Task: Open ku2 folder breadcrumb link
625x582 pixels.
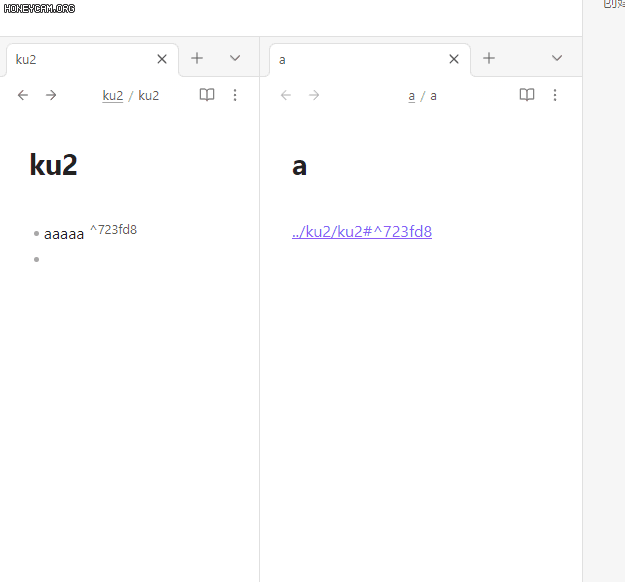Action: (x=112, y=96)
